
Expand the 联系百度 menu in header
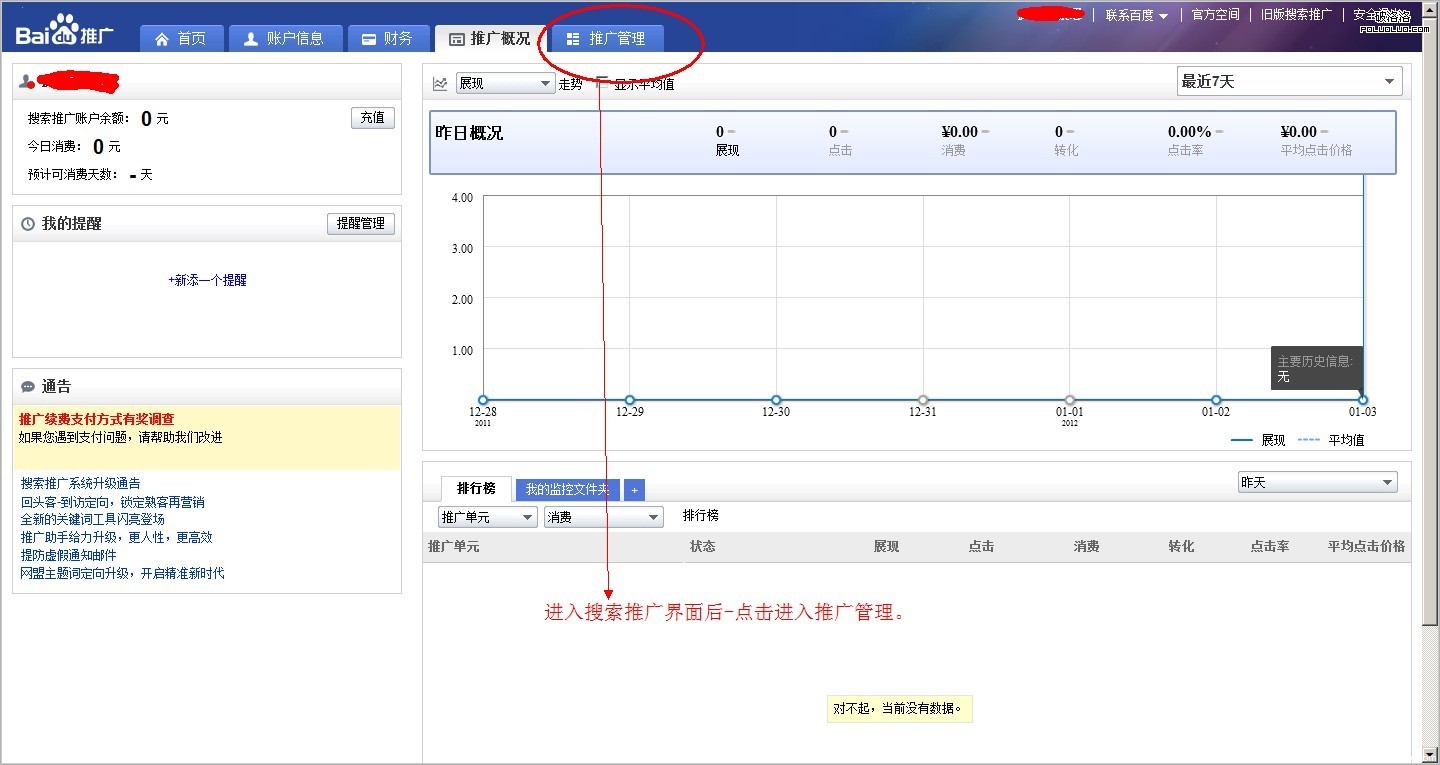pyautogui.click(x=1136, y=15)
